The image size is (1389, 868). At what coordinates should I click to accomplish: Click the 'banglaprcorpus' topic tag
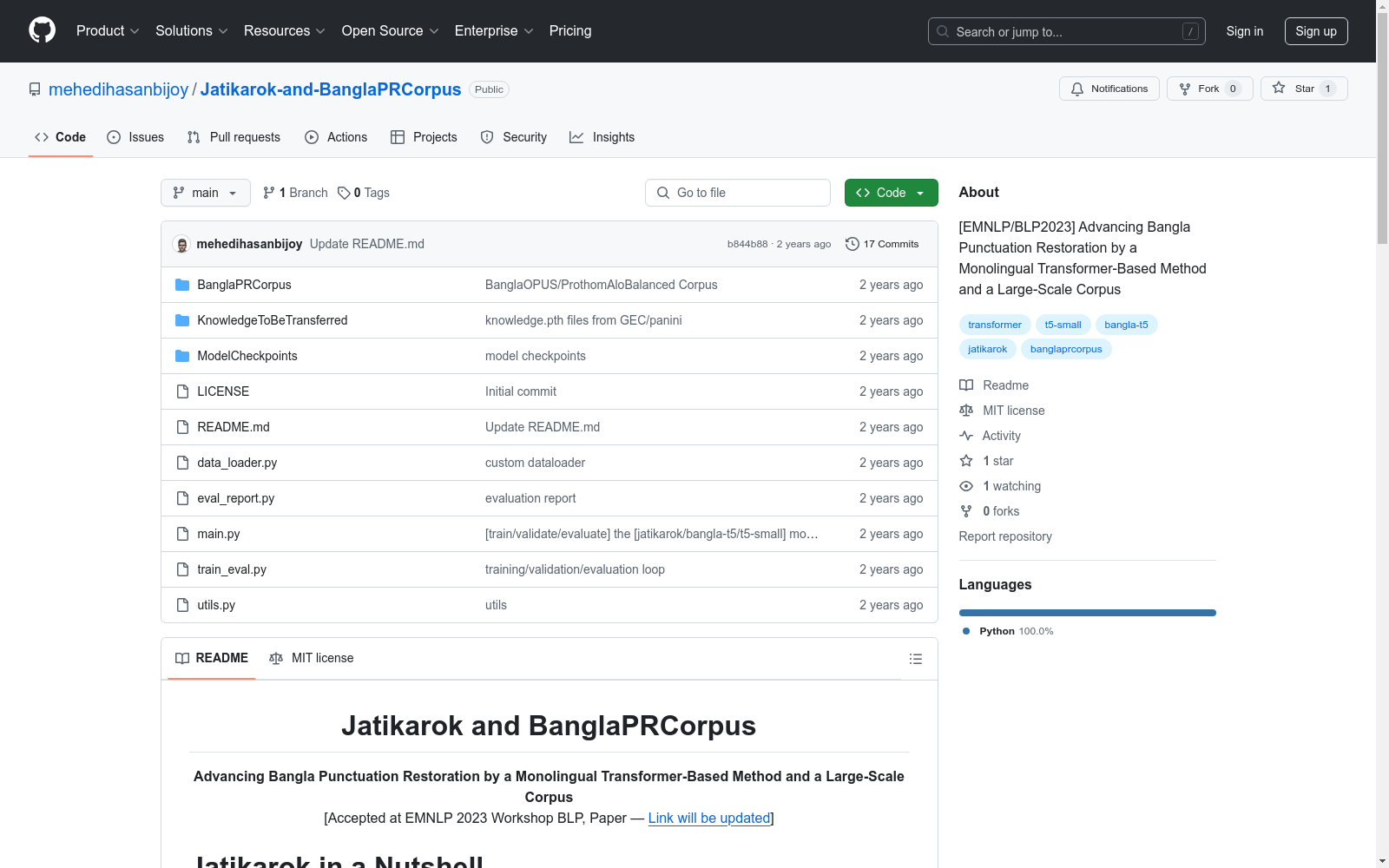tap(1066, 349)
